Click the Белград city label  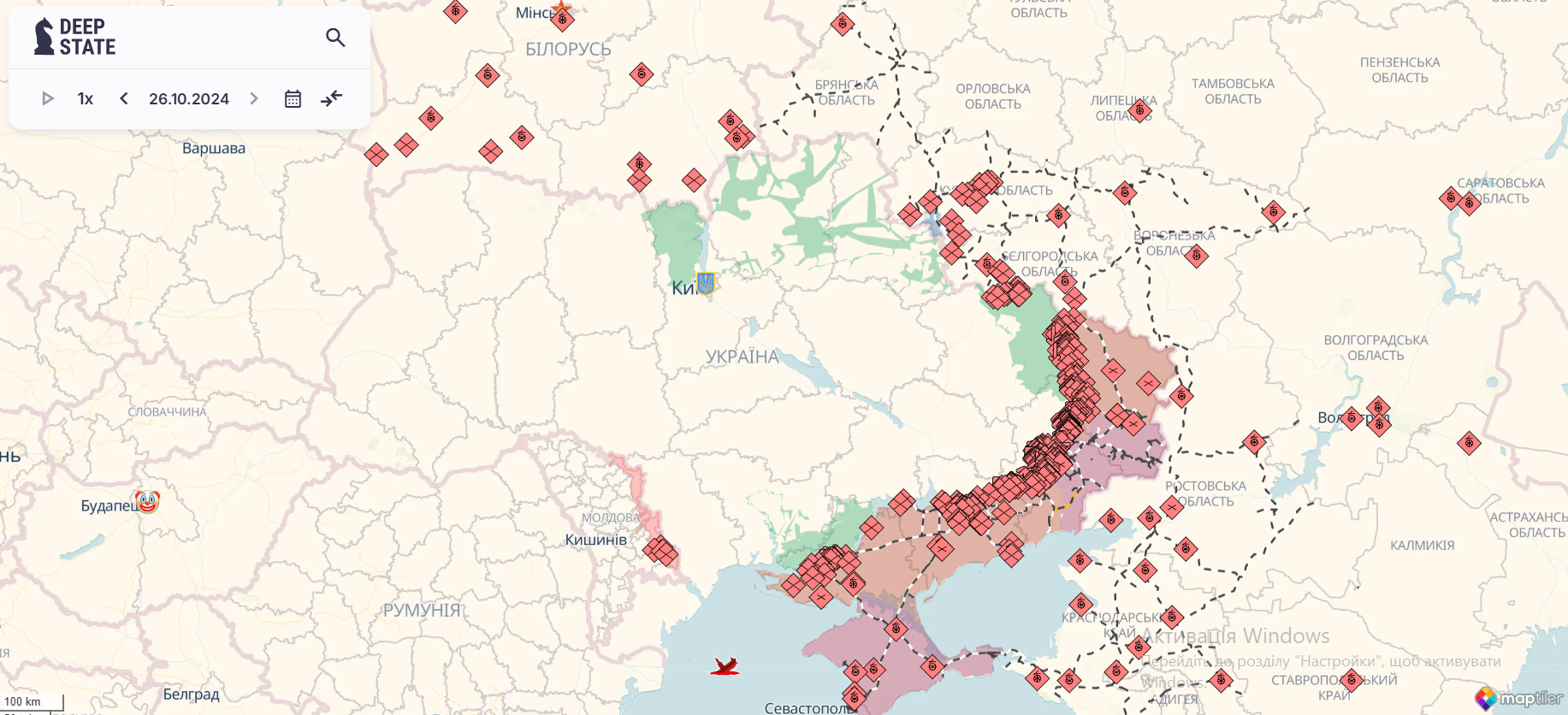tap(192, 694)
